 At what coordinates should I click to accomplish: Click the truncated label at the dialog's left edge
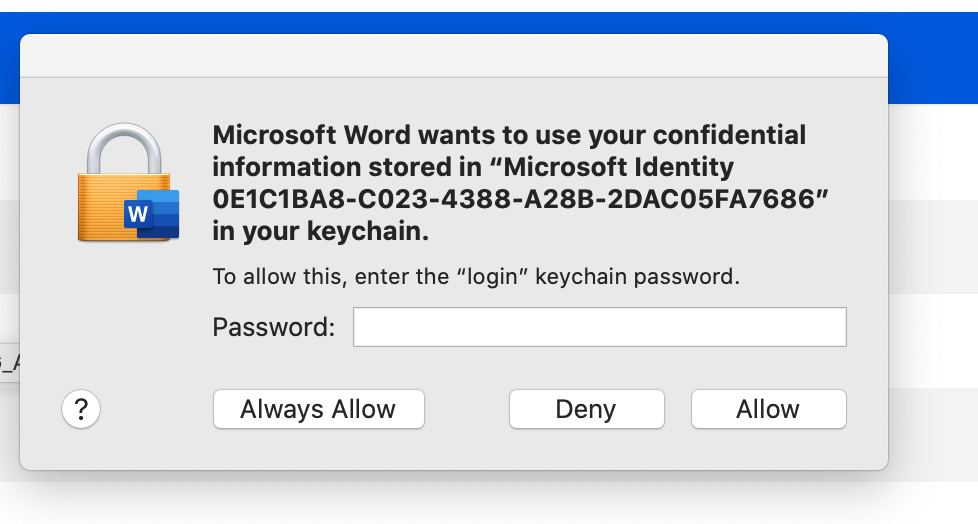tap(9, 362)
